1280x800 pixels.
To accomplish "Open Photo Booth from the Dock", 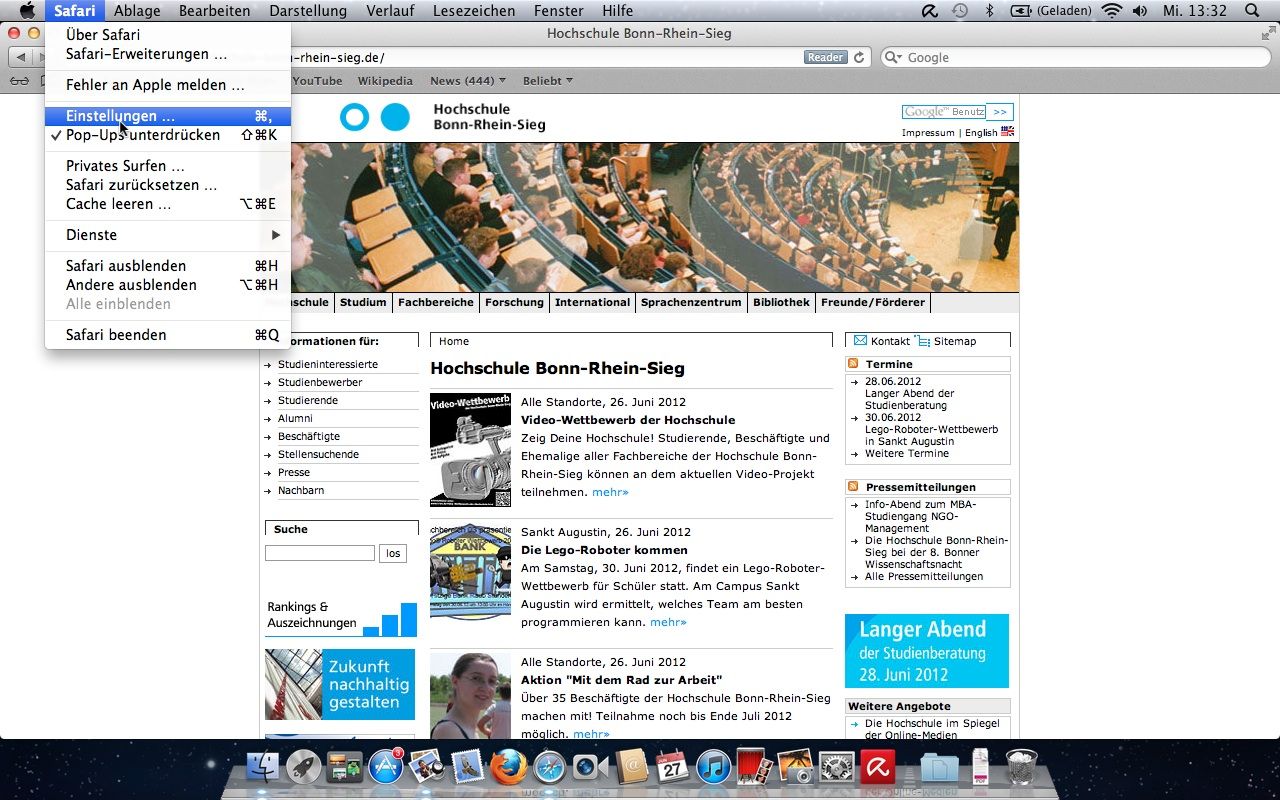I will point(756,768).
